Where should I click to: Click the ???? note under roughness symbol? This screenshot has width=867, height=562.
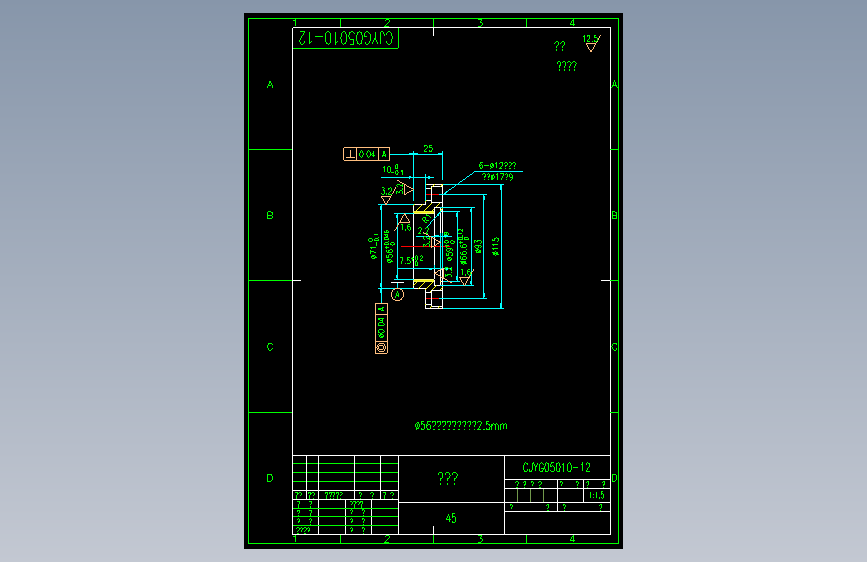(x=567, y=66)
